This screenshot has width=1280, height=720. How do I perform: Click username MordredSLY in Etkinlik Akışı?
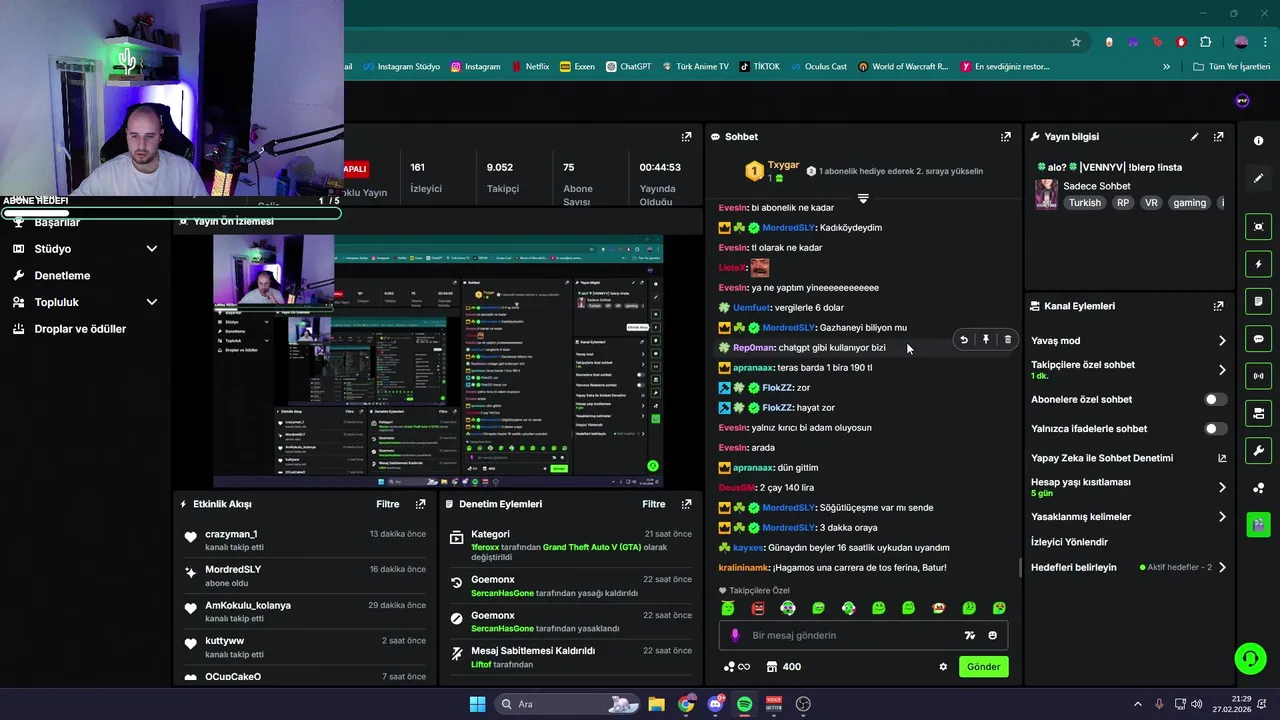click(x=233, y=569)
